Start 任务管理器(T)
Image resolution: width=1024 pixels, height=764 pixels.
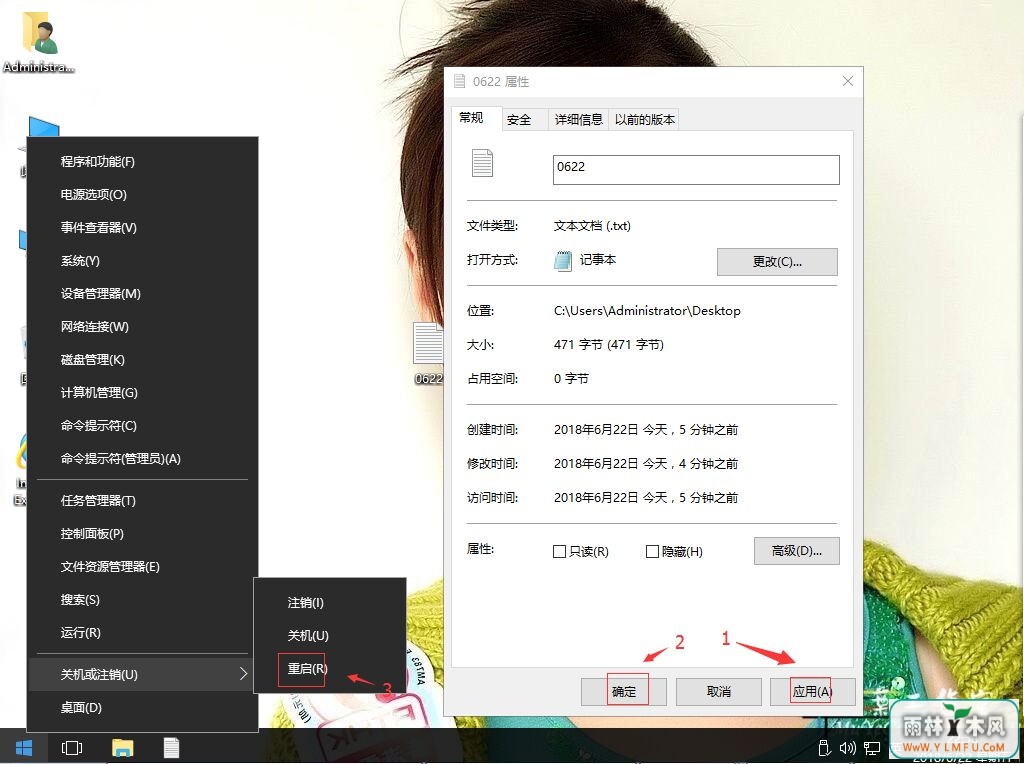click(142, 501)
